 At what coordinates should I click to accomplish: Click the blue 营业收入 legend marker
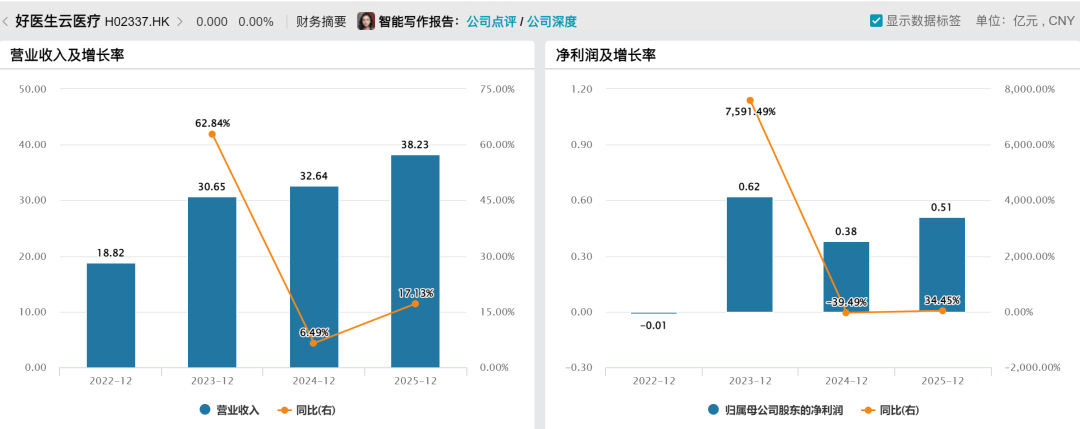point(205,410)
